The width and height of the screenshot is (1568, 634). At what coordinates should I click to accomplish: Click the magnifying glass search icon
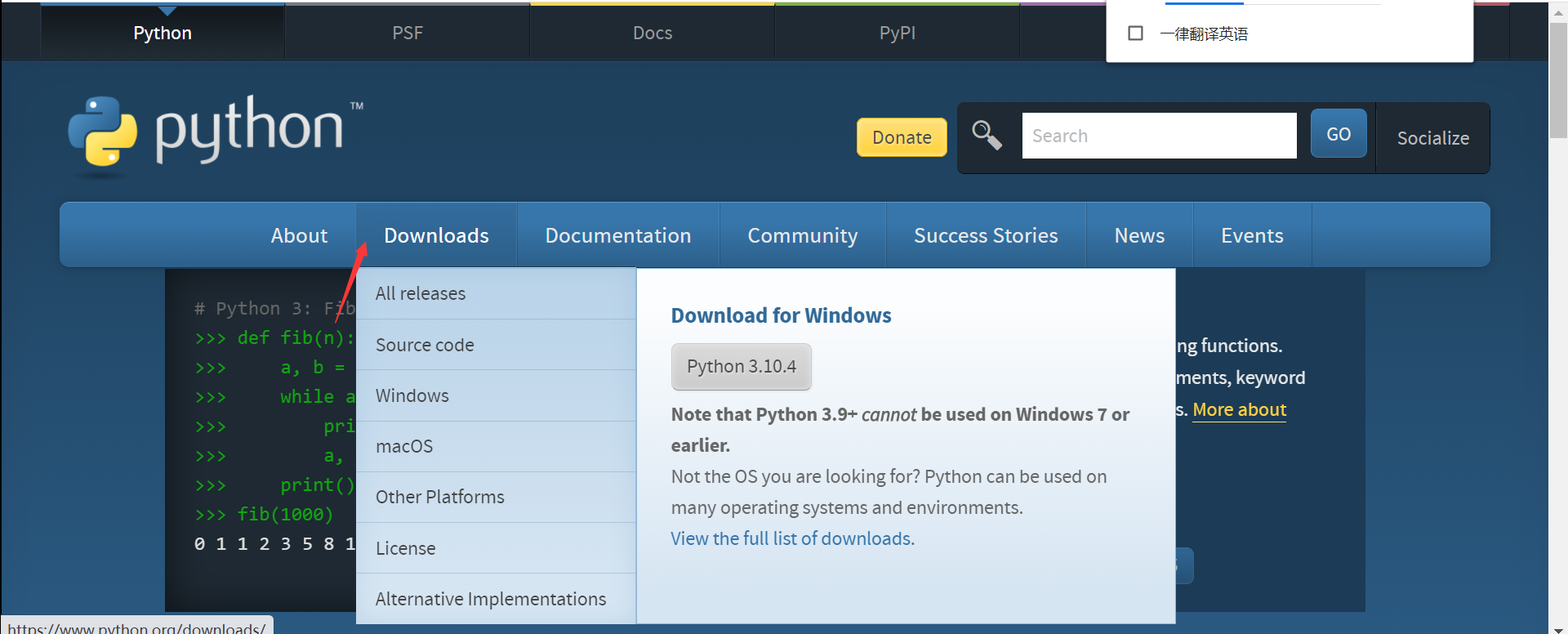(987, 136)
